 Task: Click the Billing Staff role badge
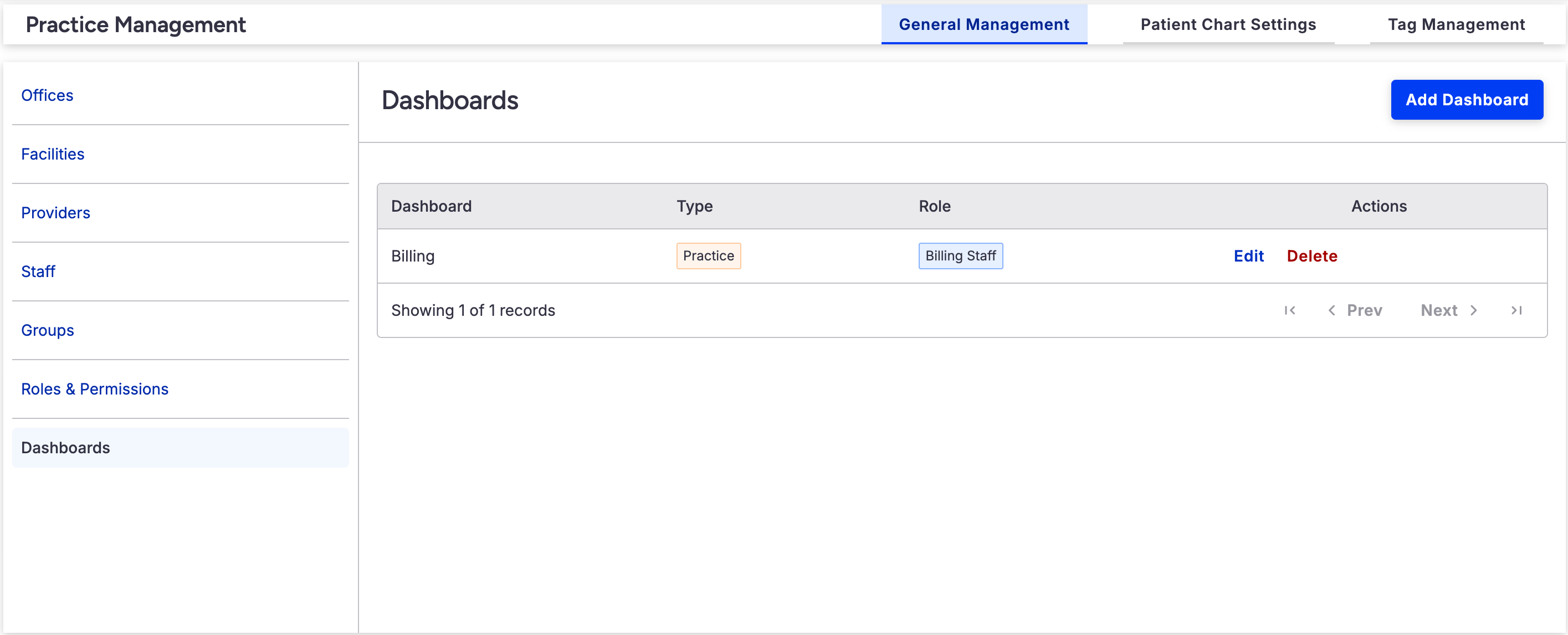960,257
